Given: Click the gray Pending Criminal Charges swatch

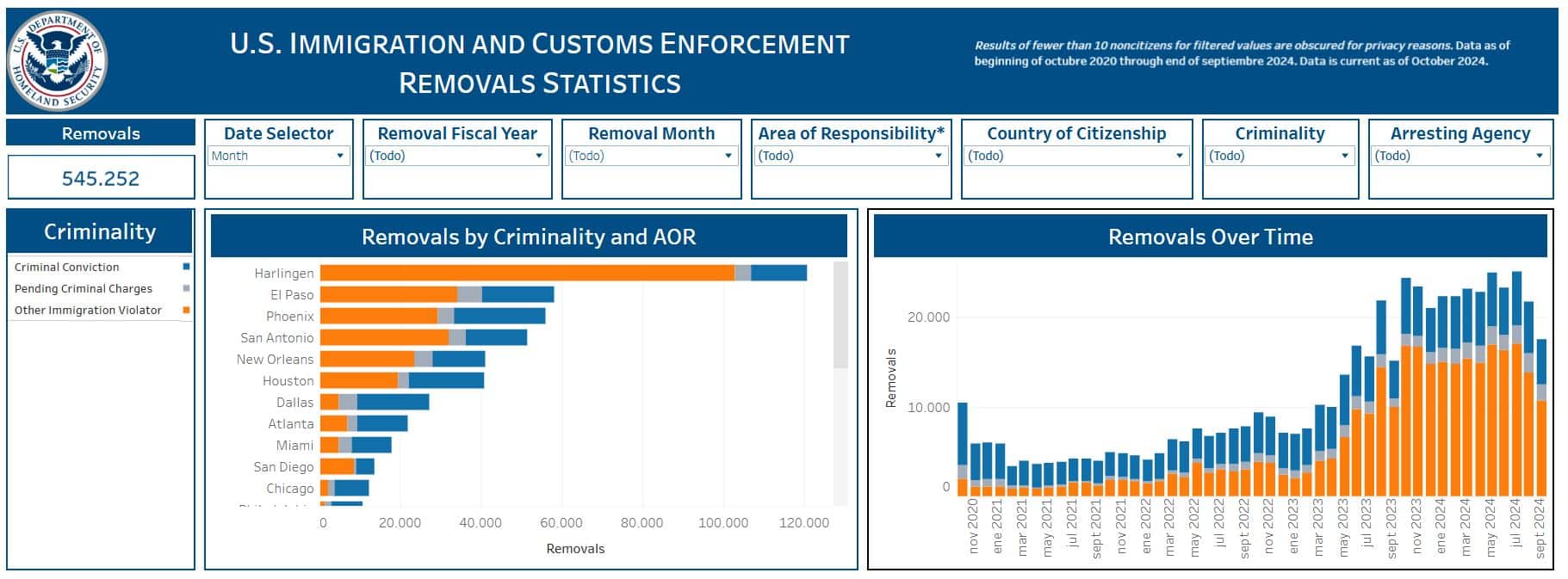Looking at the screenshot, I should pyautogui.click(x=186, y=289).
